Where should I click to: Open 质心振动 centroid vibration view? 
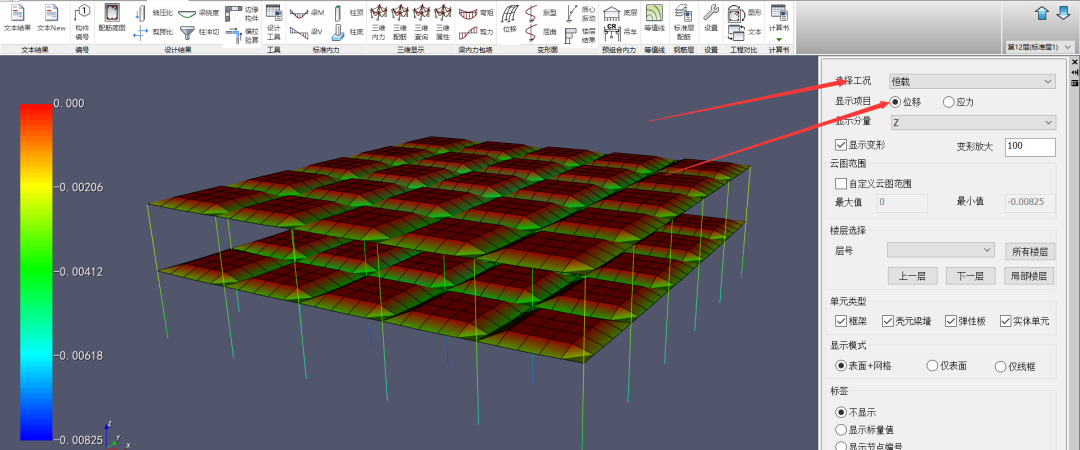580,13
